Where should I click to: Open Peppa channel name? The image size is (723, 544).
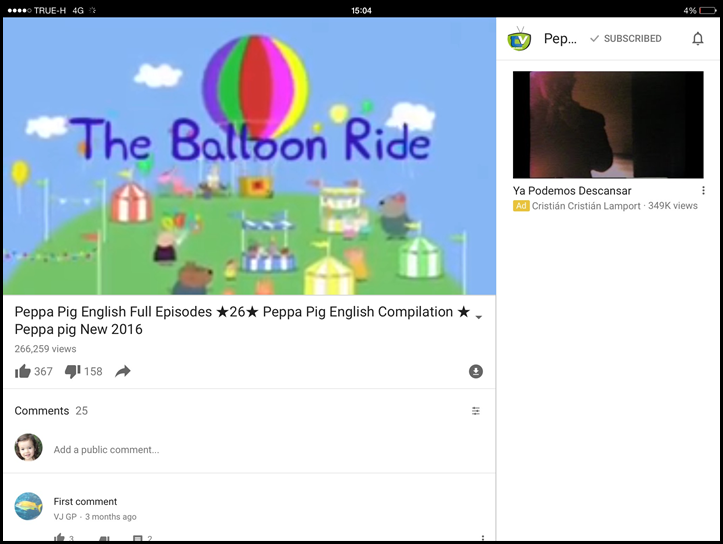[x=560, y=39]
